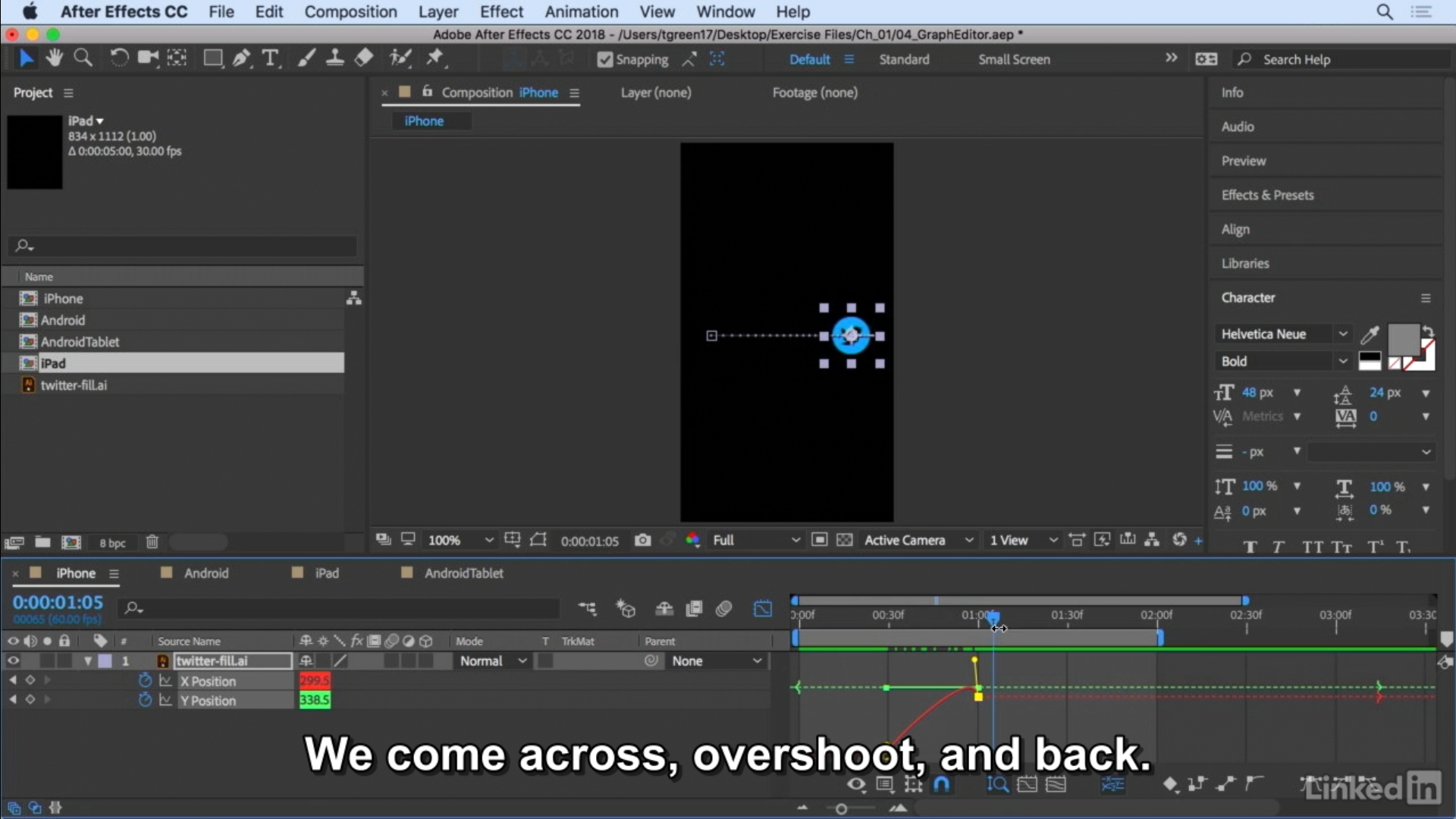Select the Unified Camera tool
Viewport: 1456px width, 819px height.
[148, 58]
